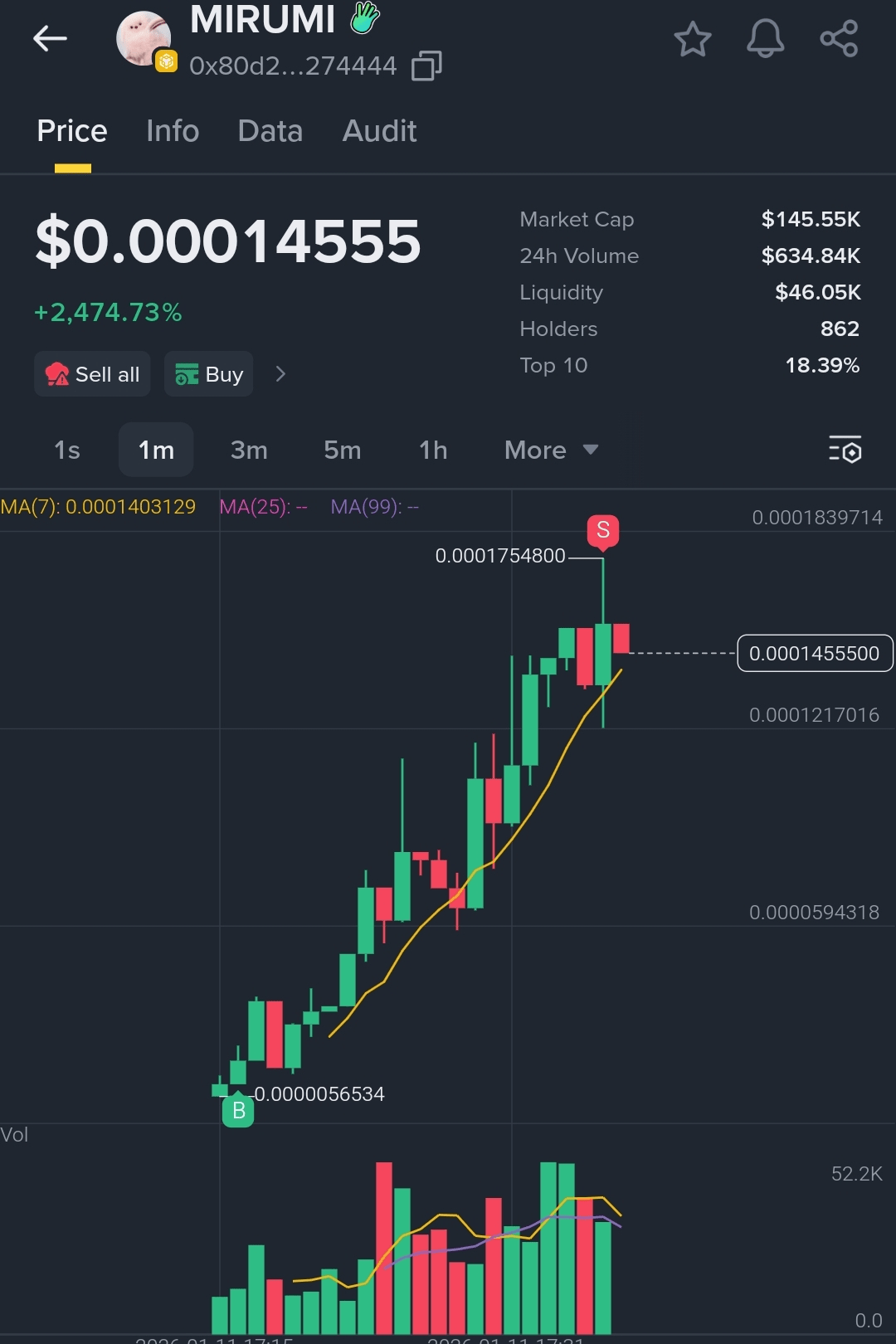Tap the Buy button
The height and width of the screenshot is (1344, 896).
[x=208, y=374]
